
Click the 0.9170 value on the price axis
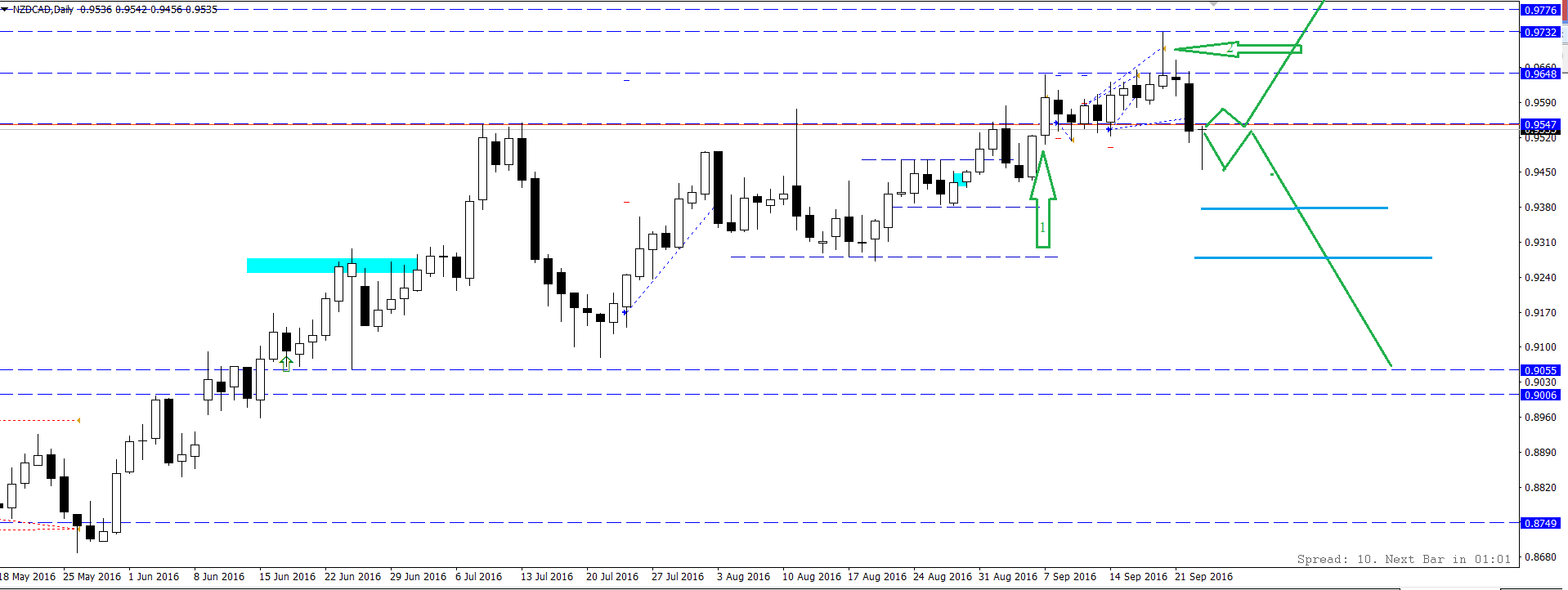click(x=1541, y=313)
